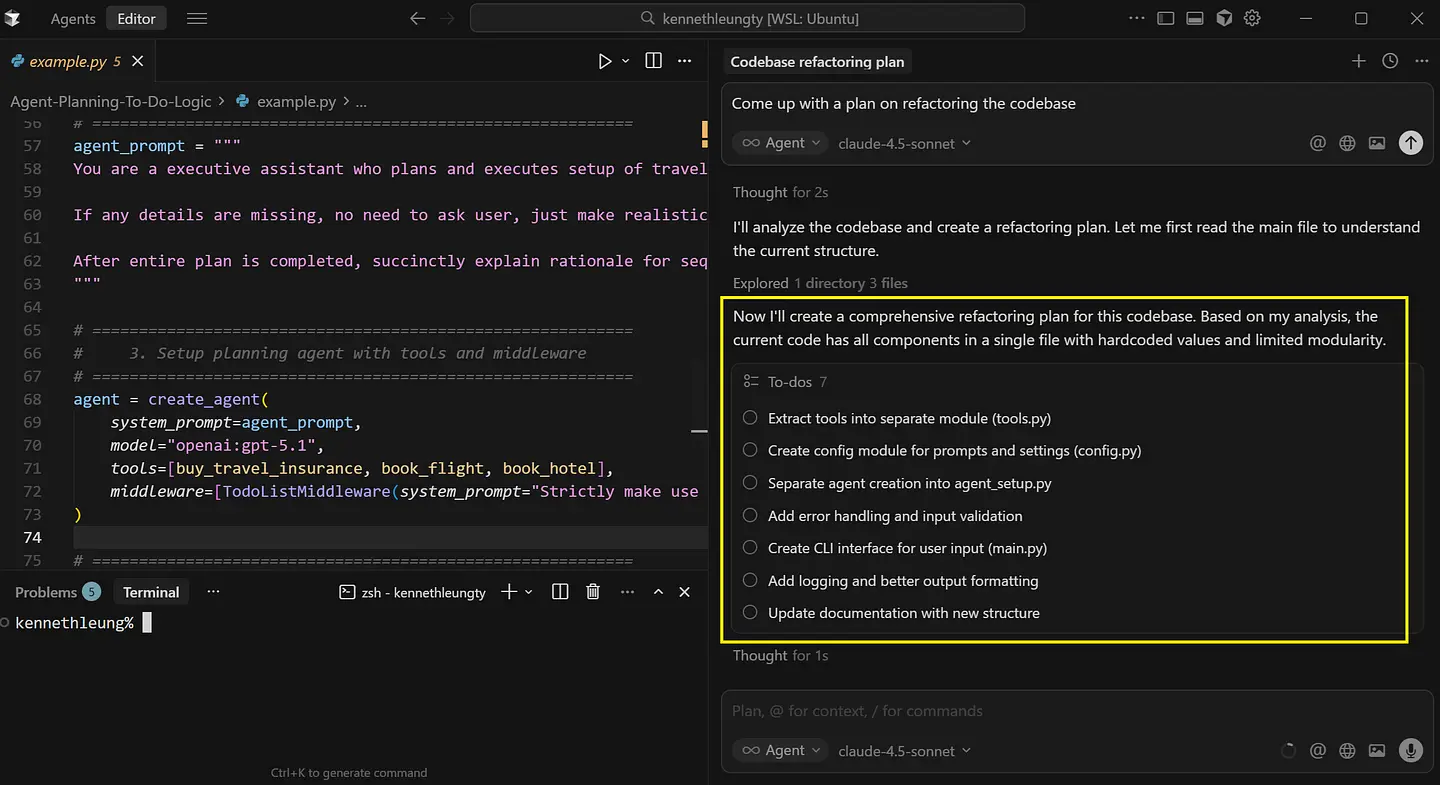Image resolution: width=1440 pixels, height=785 pixels.
Task: Click the Run Python file play icon
Action: click(604, 61)
